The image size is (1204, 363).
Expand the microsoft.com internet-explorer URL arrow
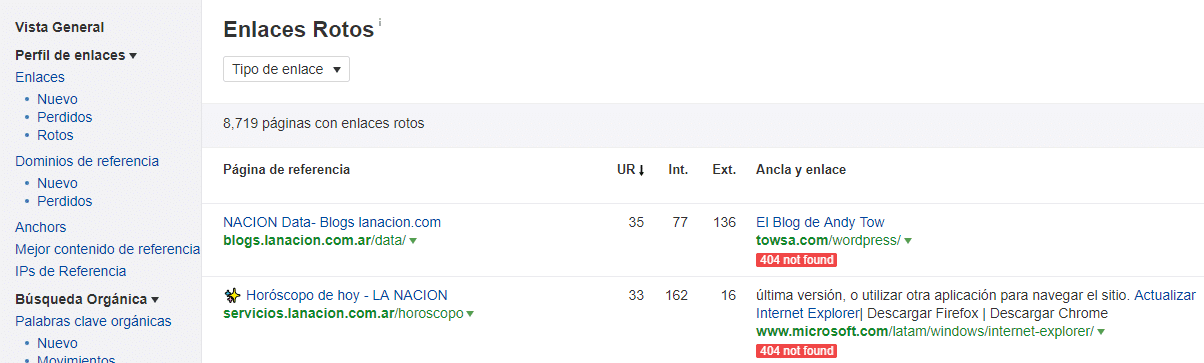[1101, 332]
